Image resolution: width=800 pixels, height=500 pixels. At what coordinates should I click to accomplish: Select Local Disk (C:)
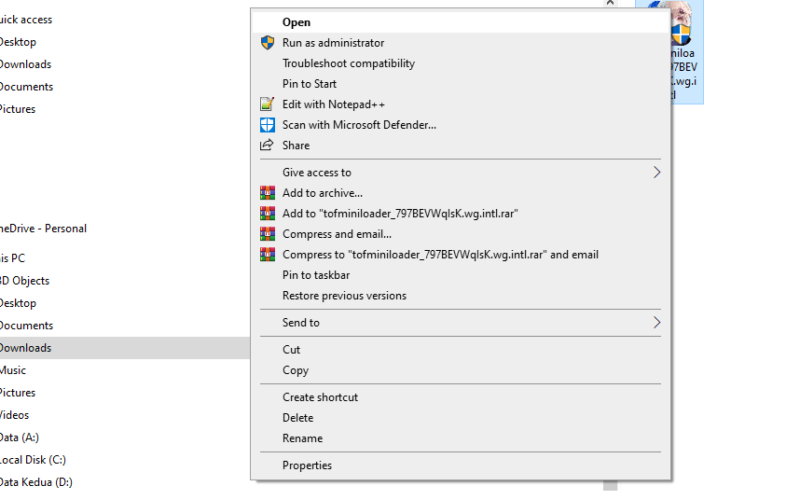33,460
